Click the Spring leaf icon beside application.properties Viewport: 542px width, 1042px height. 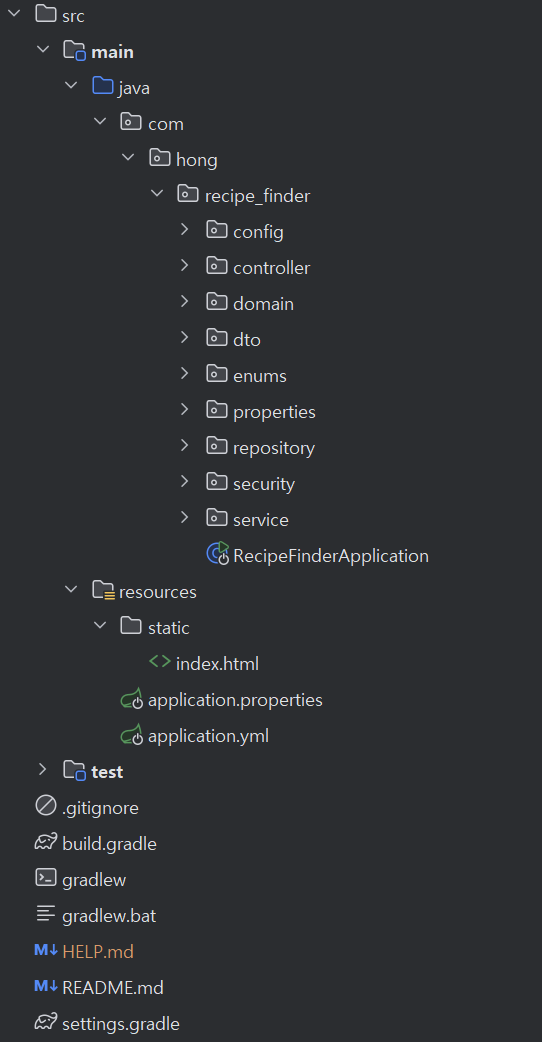tap(132, 699)
